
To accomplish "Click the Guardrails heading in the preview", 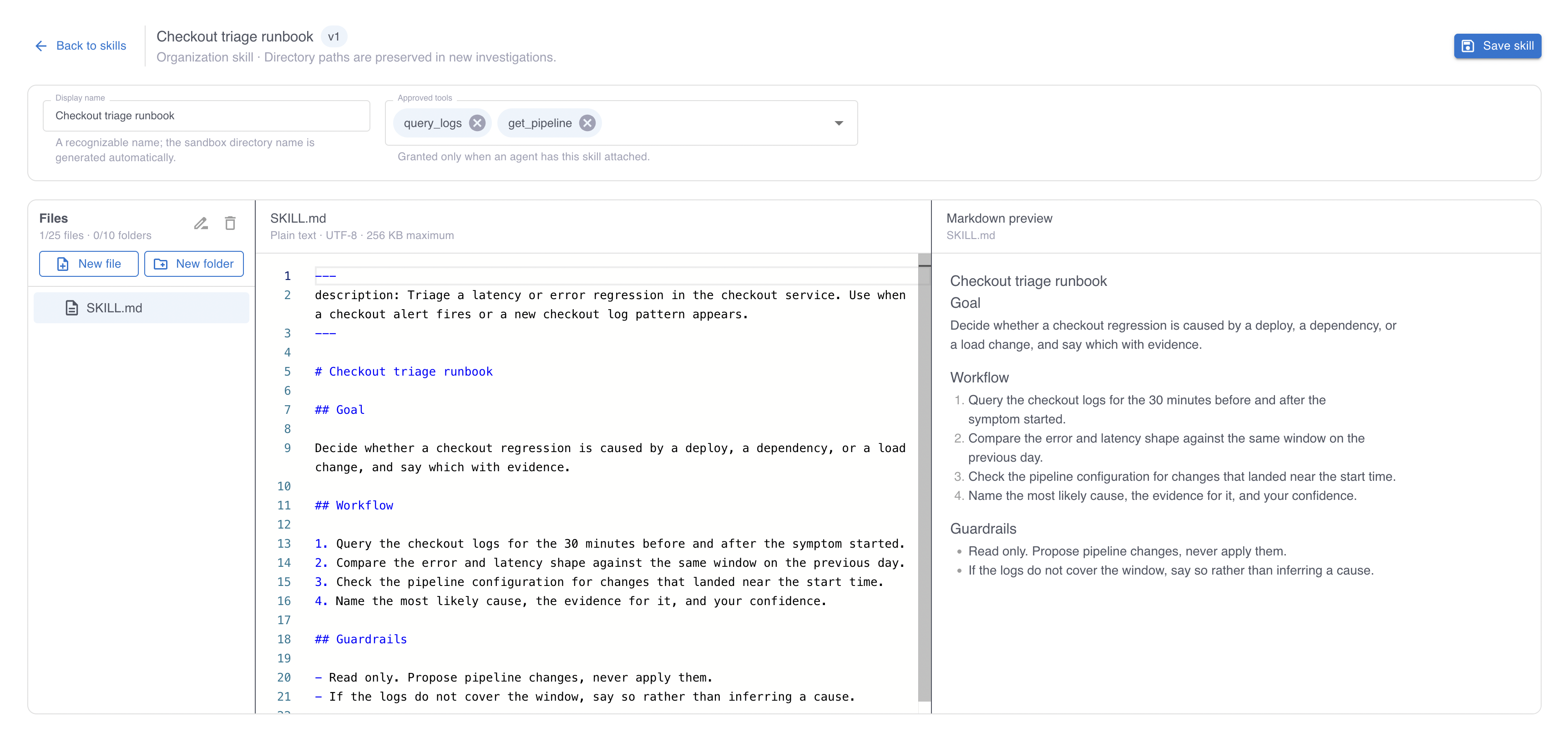I will click(983, 529).
